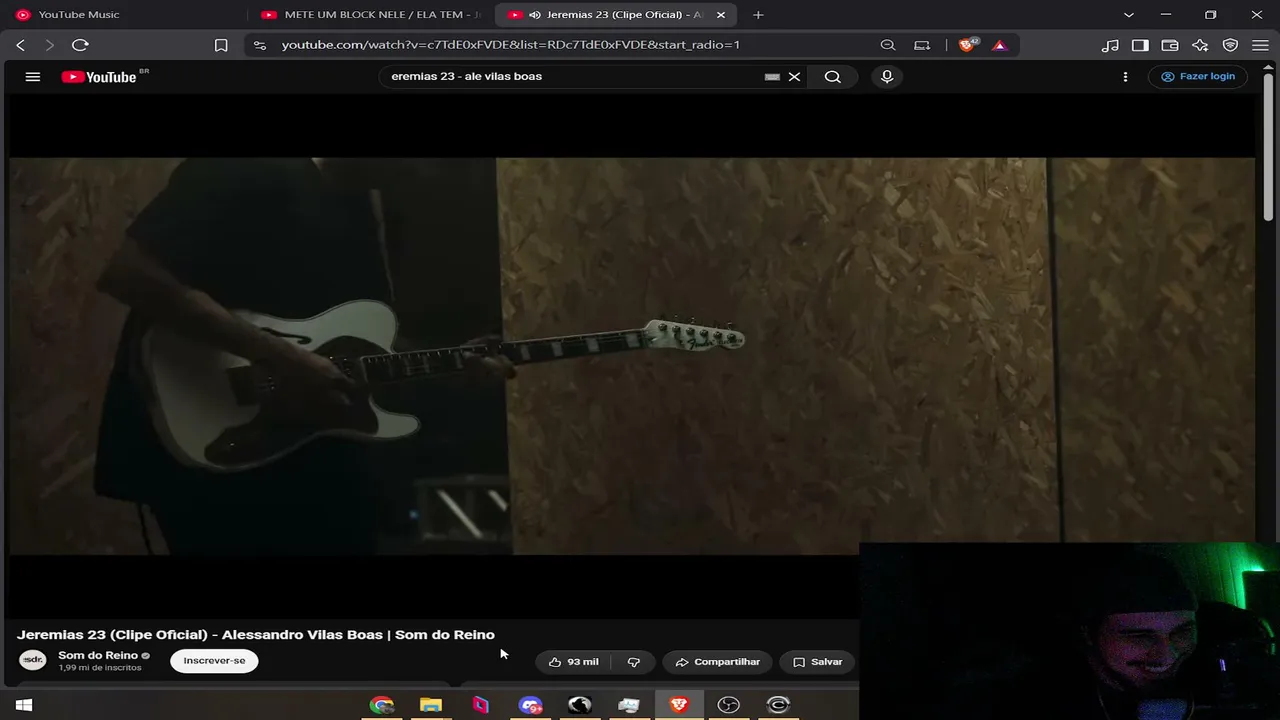Open the browser main menu
Viewport: 1280px width, 720px height.
click(1260, 45)
